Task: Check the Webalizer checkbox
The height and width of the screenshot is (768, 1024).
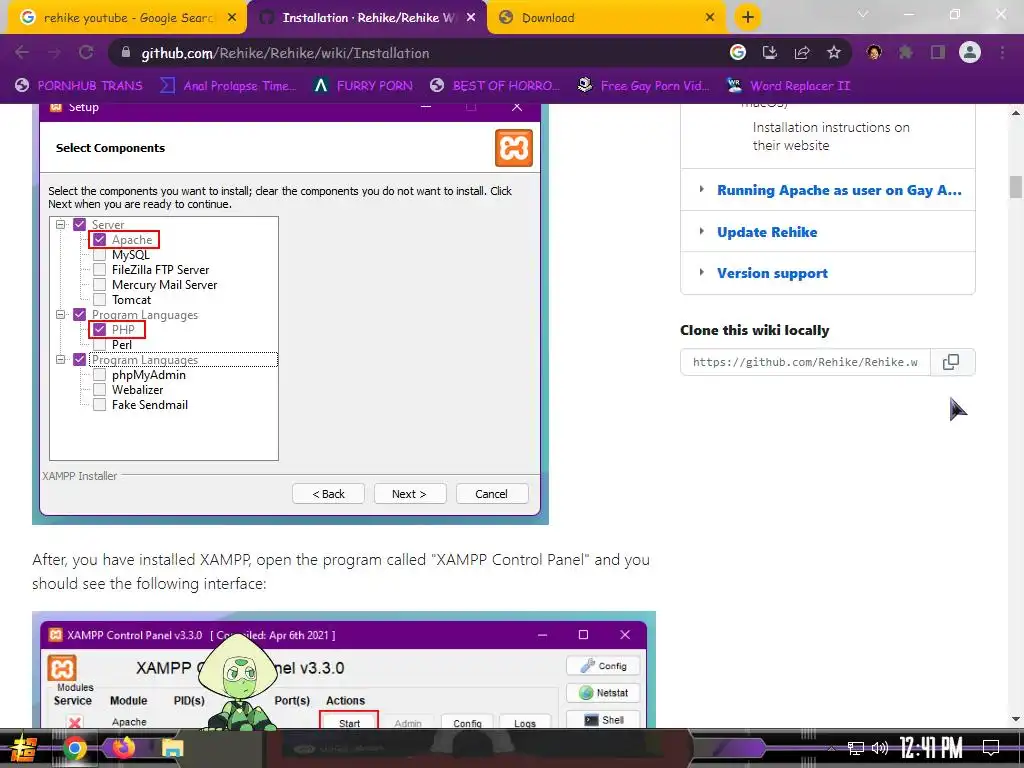Action: [99, 390]
